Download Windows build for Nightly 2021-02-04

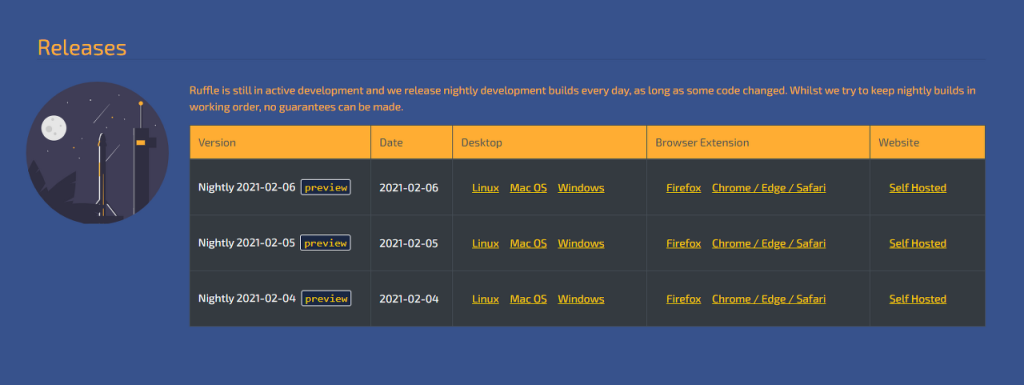point(581,299)
